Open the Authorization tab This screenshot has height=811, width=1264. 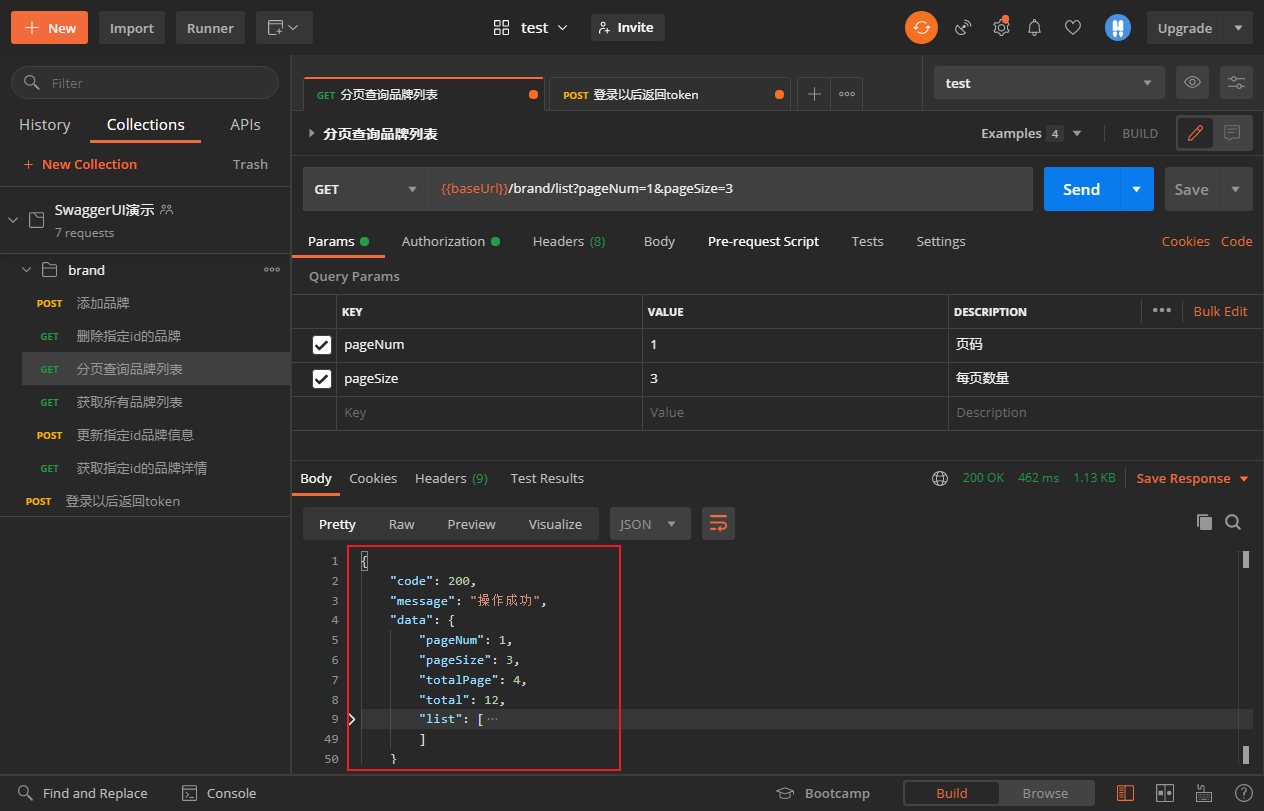tap(451, 241)
